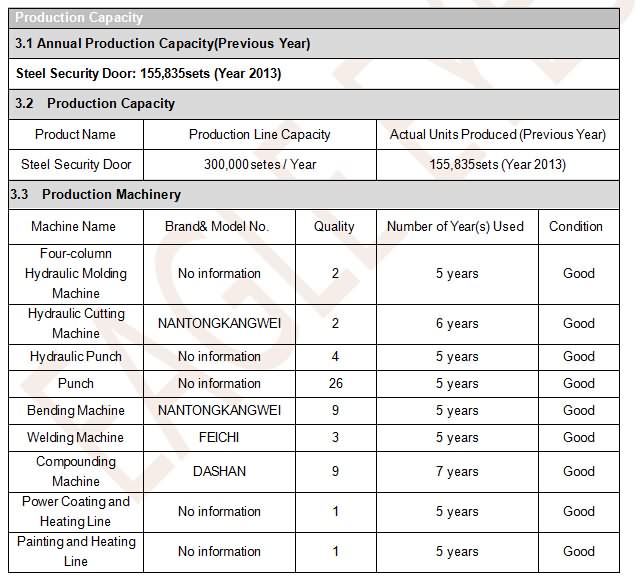Image resolution: width=641 pixels, height=579 pixels.
Task: Click 'Four-column Hydraulic Molding Machine' cell
Action: (x=76, y=274)
